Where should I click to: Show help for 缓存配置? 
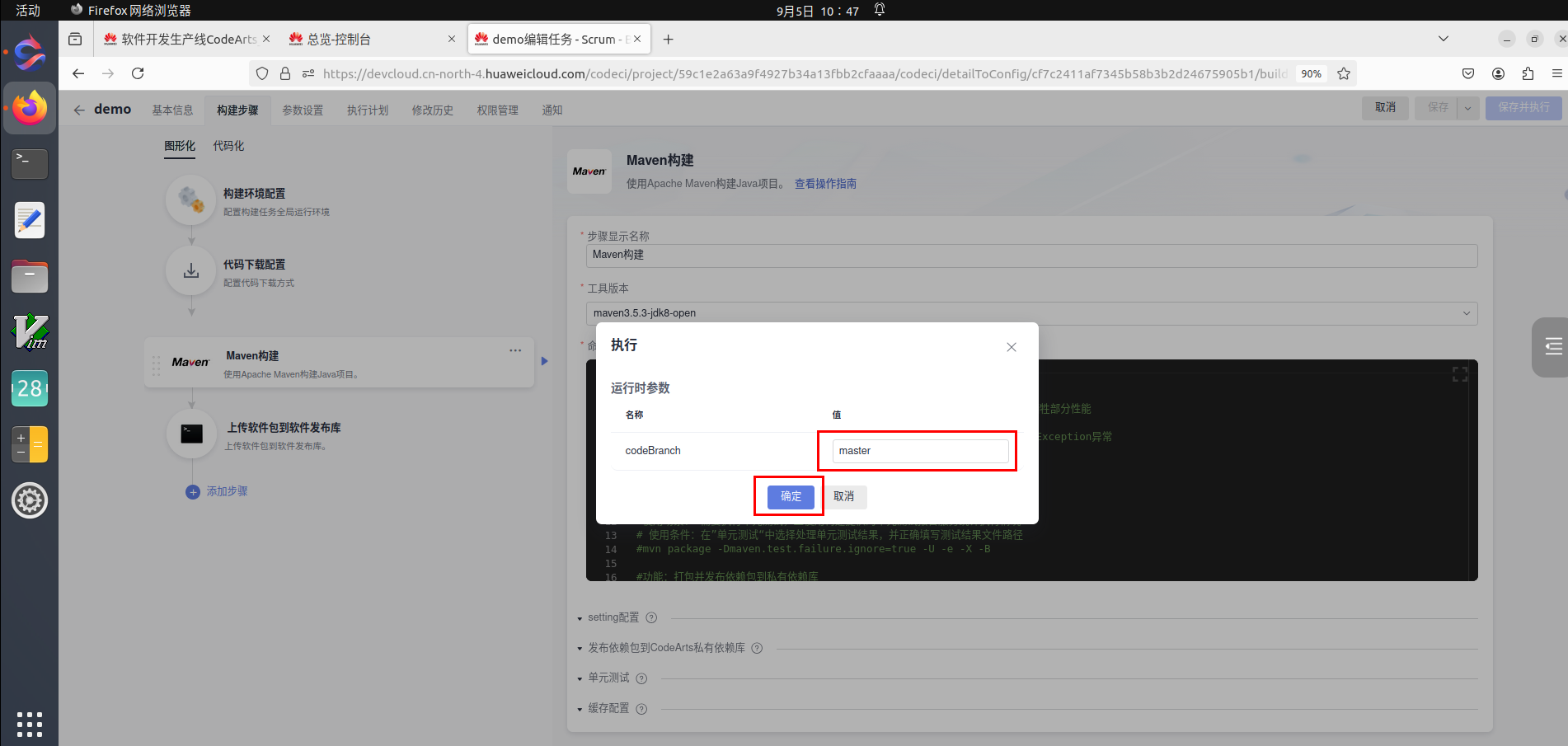641,709
